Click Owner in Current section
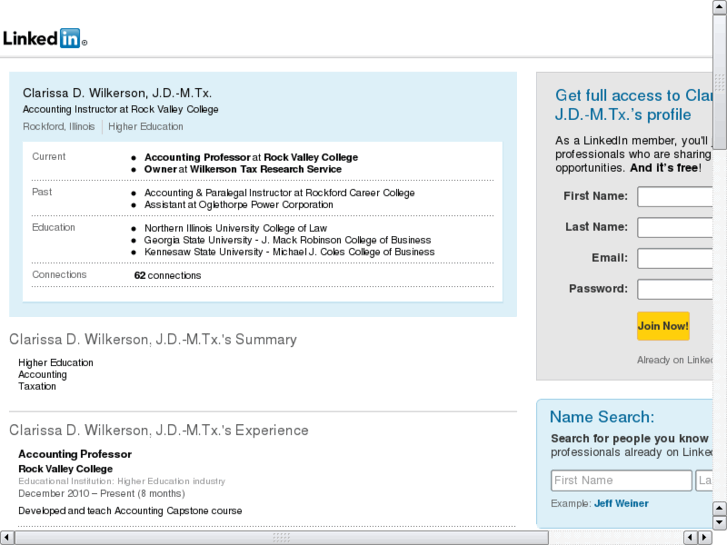 pos(160,169)
